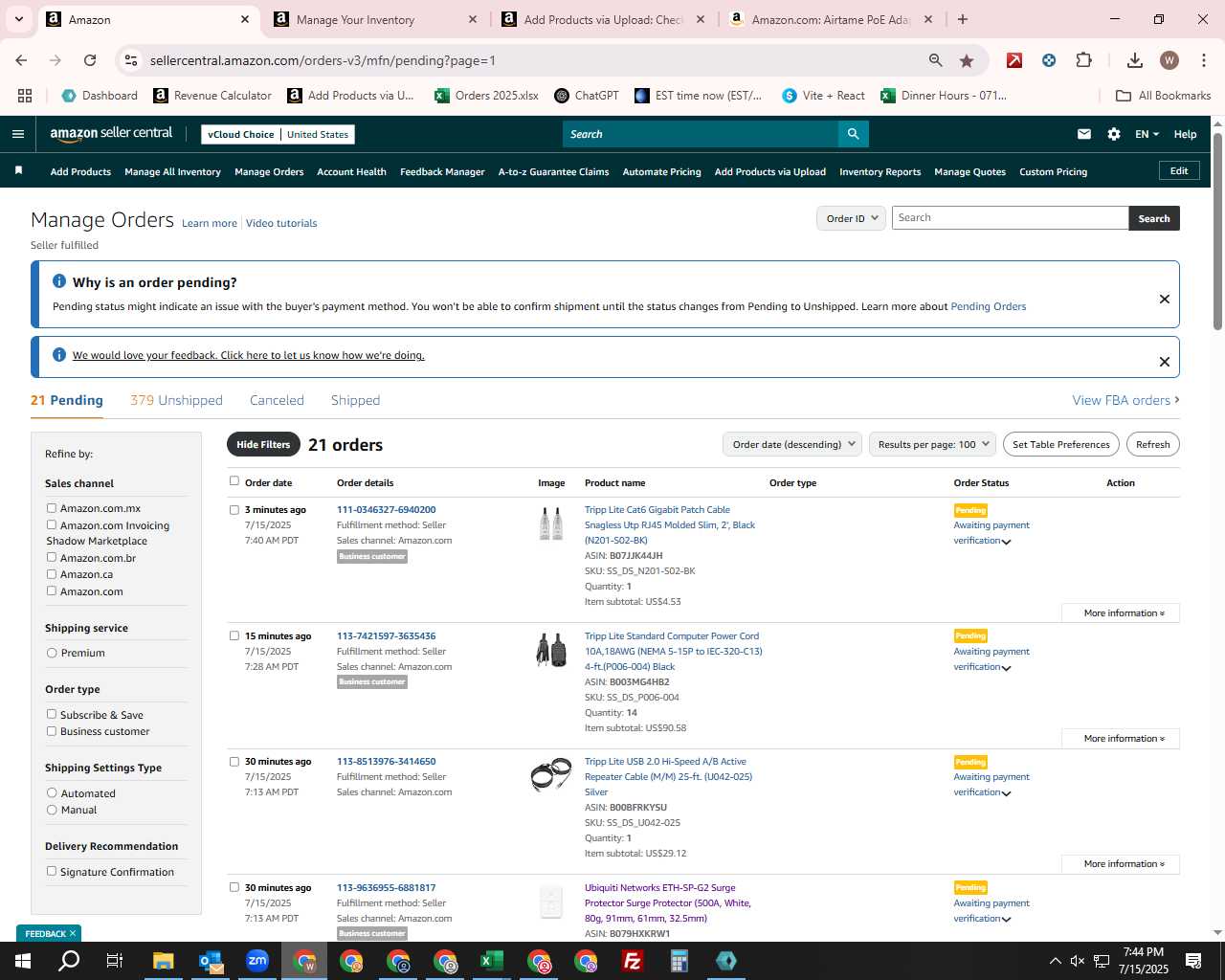Open Windows Start menu
The height and width of the screenshot is (980, 1225).
(22, 961)
